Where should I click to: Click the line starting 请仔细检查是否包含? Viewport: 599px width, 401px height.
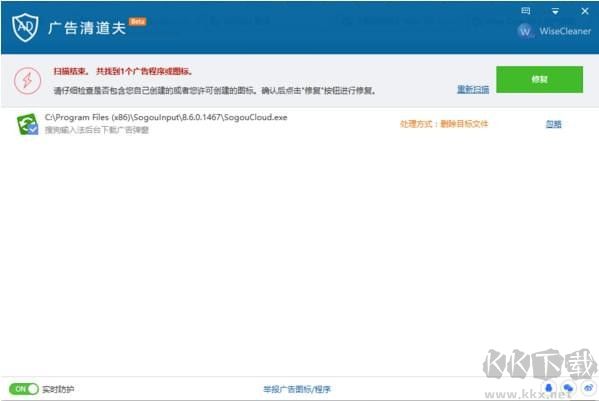click(214, 91)
